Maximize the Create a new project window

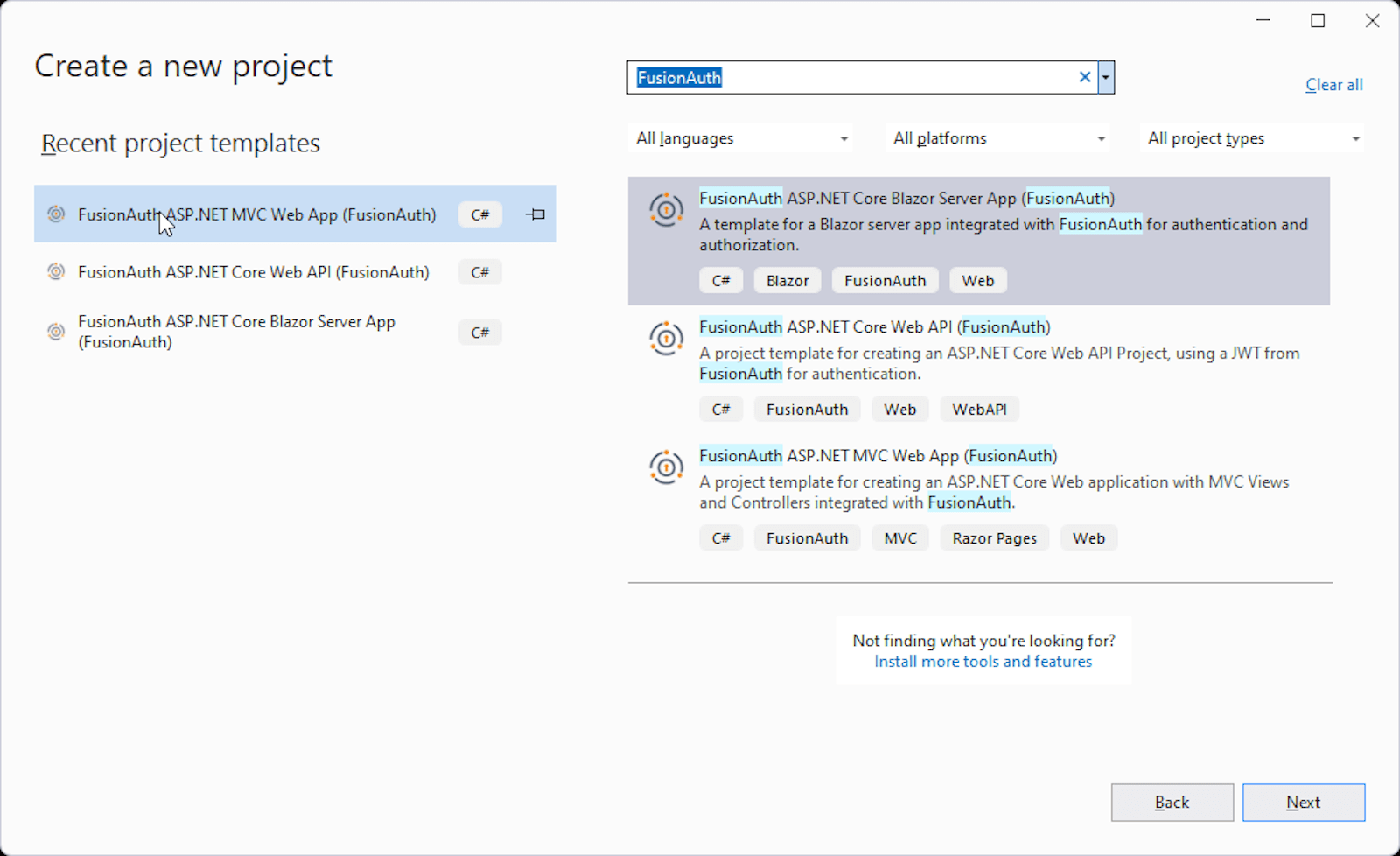[1318, 21]
